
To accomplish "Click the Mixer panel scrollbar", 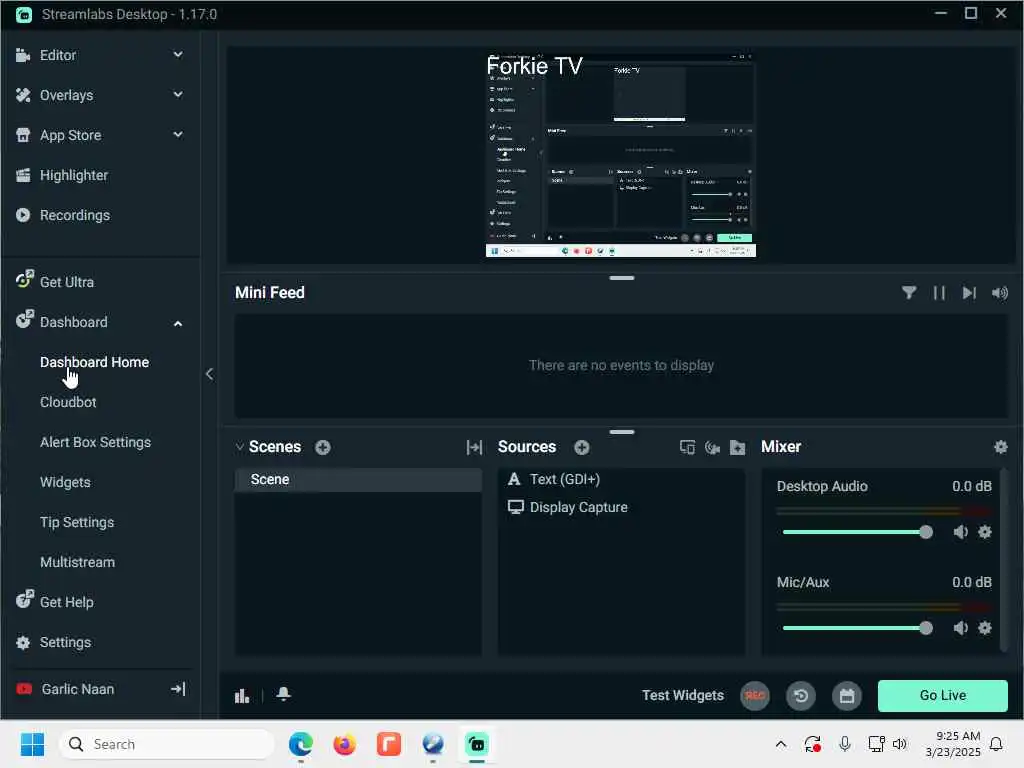I will click(x=1004, y=560).
